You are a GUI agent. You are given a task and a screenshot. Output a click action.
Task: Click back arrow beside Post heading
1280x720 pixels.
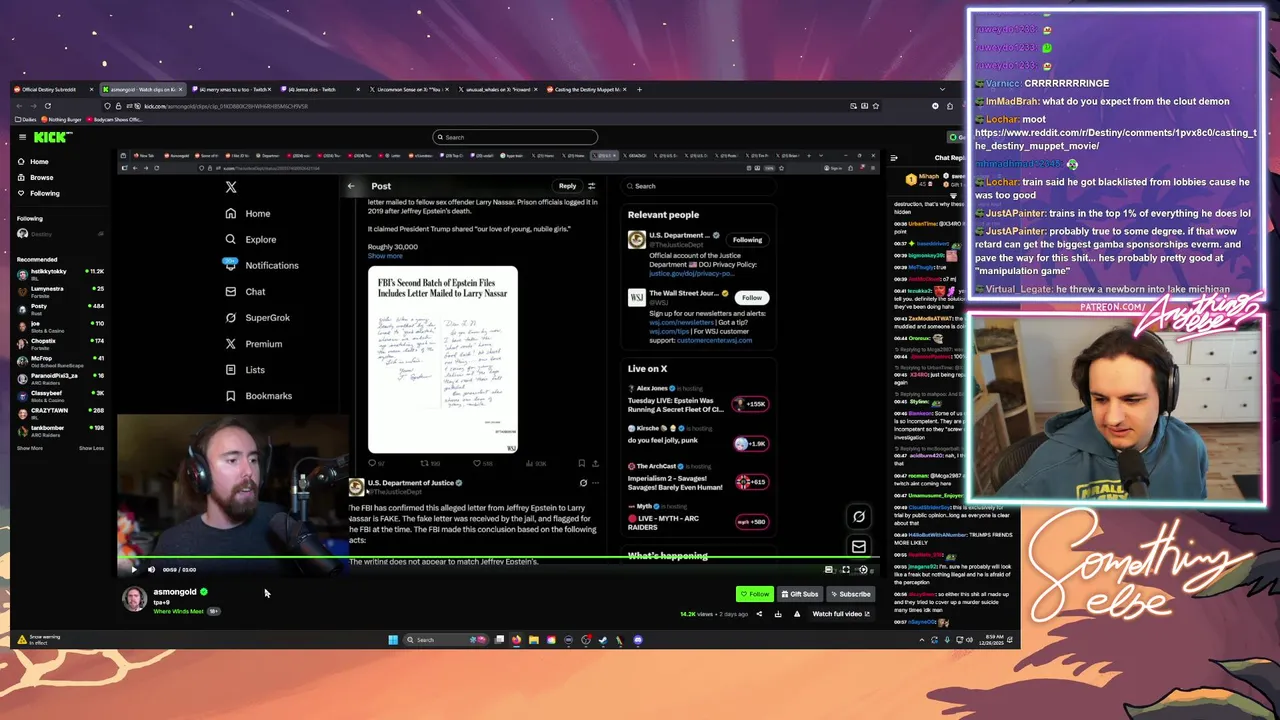pos(351,186)
